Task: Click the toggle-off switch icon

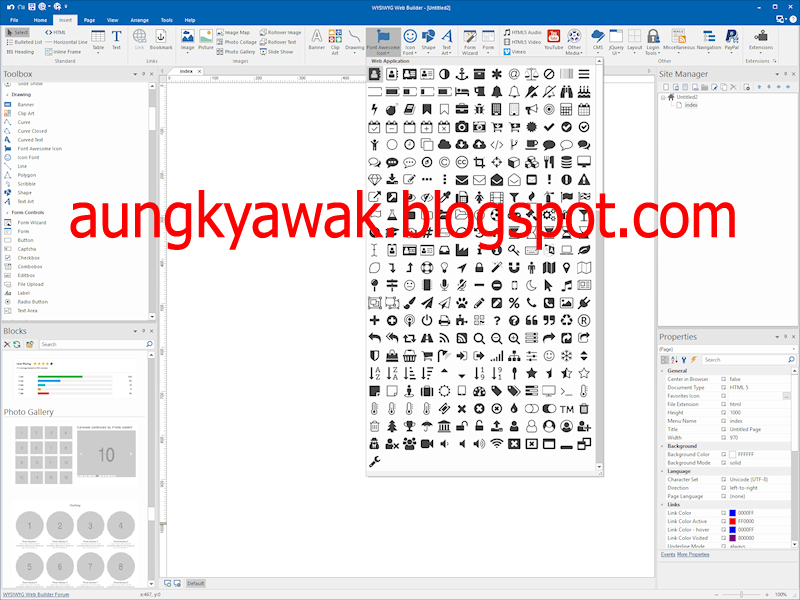Action: click(531, 409)
